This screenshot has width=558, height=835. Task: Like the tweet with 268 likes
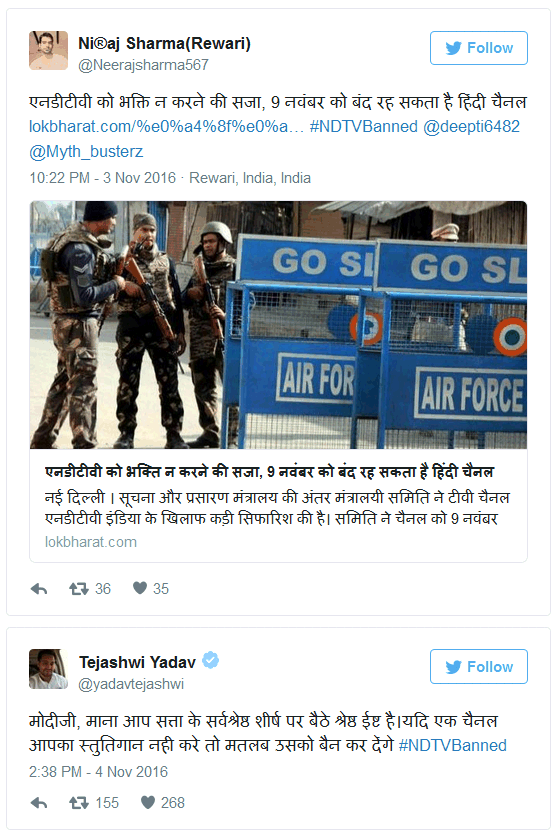147,802
